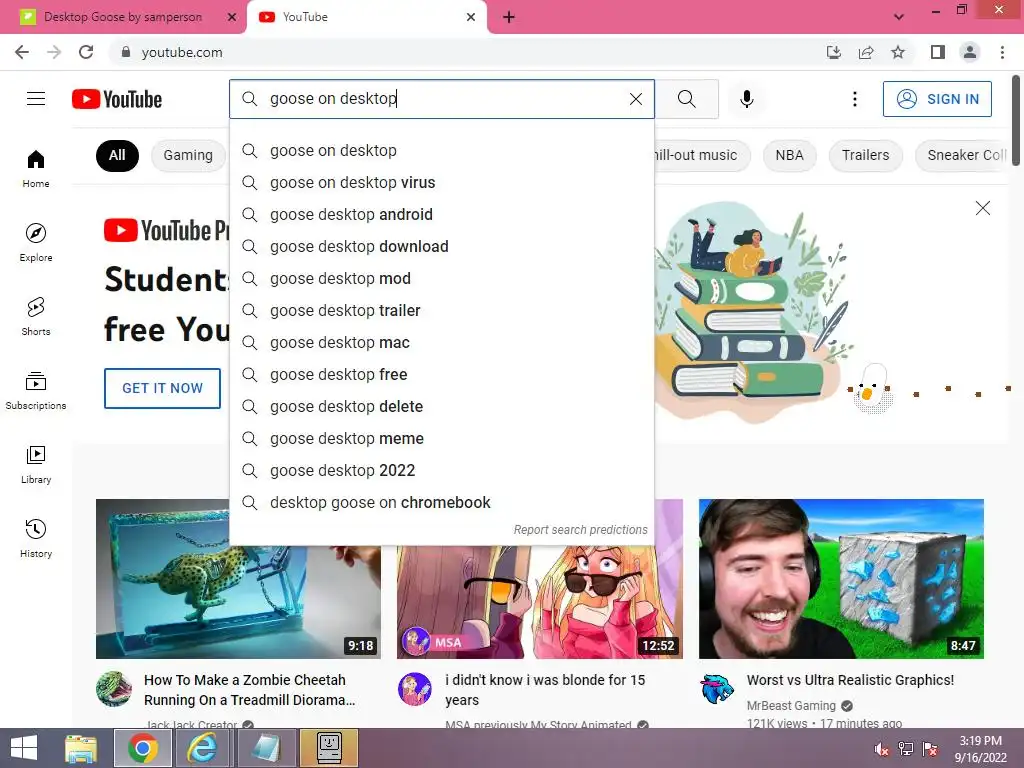The image size is (1024, 768).
Task: Choose suggestion 'goose desktop meme'
Action: pos(441,438)
